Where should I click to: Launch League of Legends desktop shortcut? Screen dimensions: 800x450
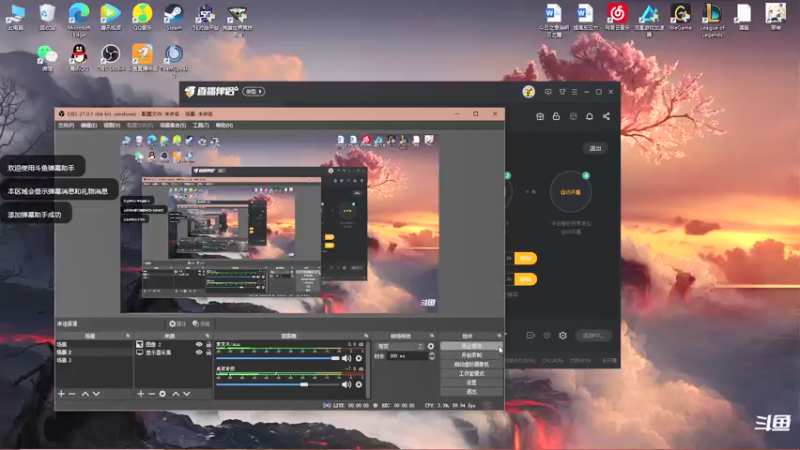(x=712, y=19)
